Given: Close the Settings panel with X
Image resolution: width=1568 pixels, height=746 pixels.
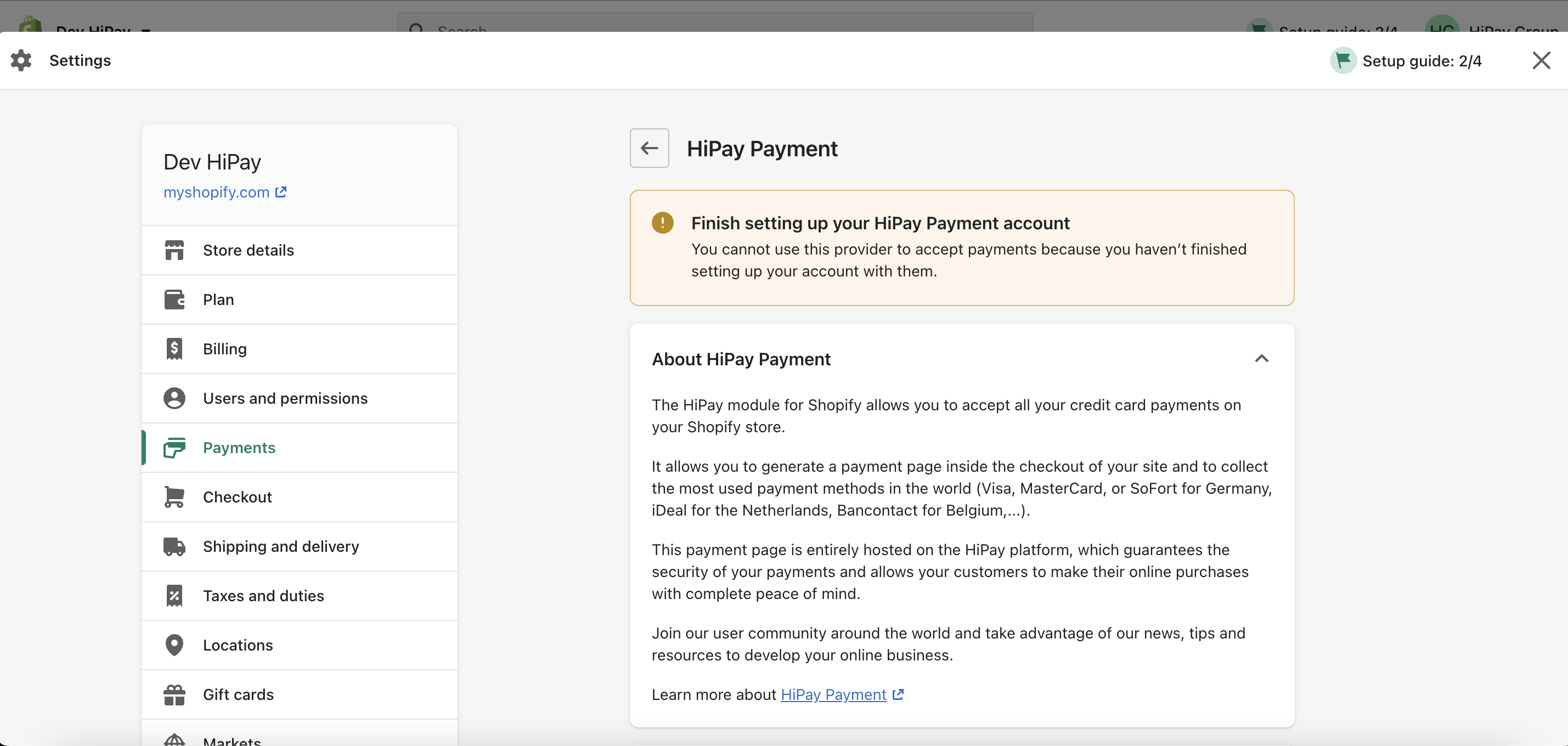Looking at the screenshot, I should (1541, 60).
